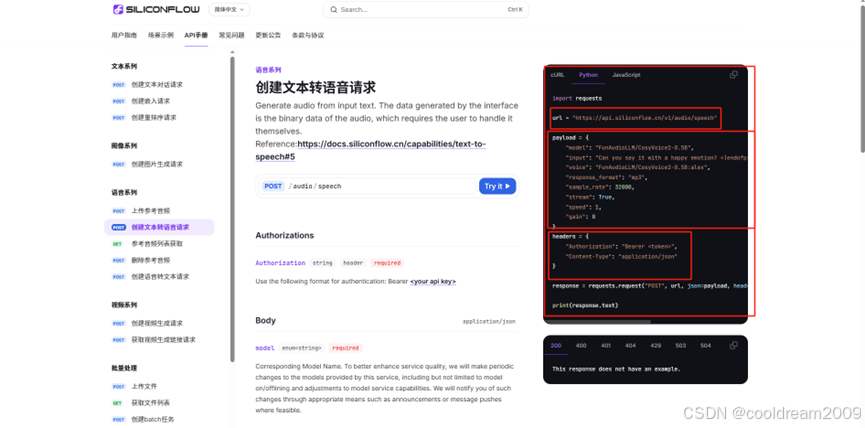This screenshot has height=428, width=865.
Task: Click the 文本系列 sidebar section heading
Action: pyautogui.click(x=124, y=66)
